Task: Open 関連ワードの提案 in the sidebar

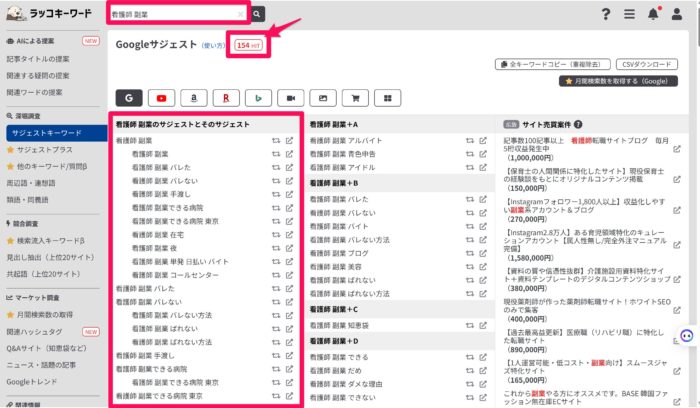Action: click(34, 92)
